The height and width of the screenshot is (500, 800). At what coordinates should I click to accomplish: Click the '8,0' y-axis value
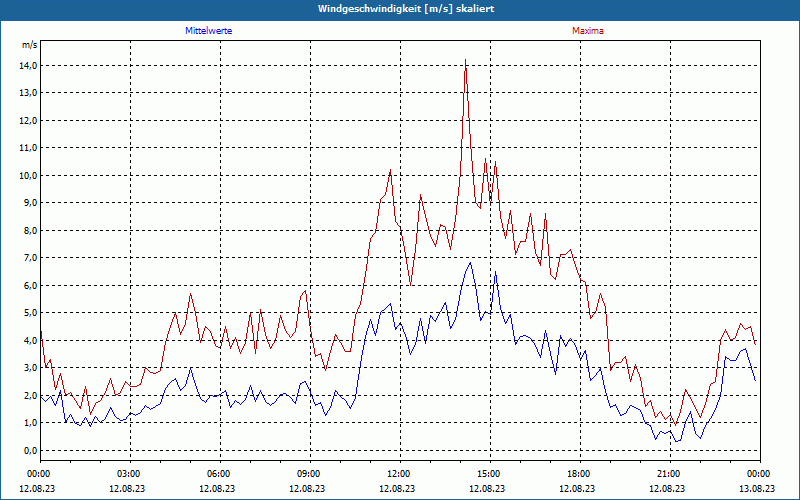[x=29, y=230]
